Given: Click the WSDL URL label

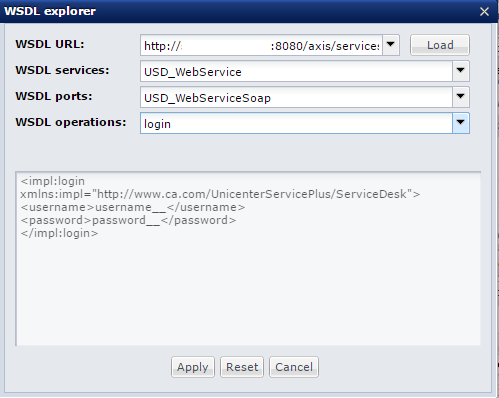Looking at the screenshot, I should 50,44.
